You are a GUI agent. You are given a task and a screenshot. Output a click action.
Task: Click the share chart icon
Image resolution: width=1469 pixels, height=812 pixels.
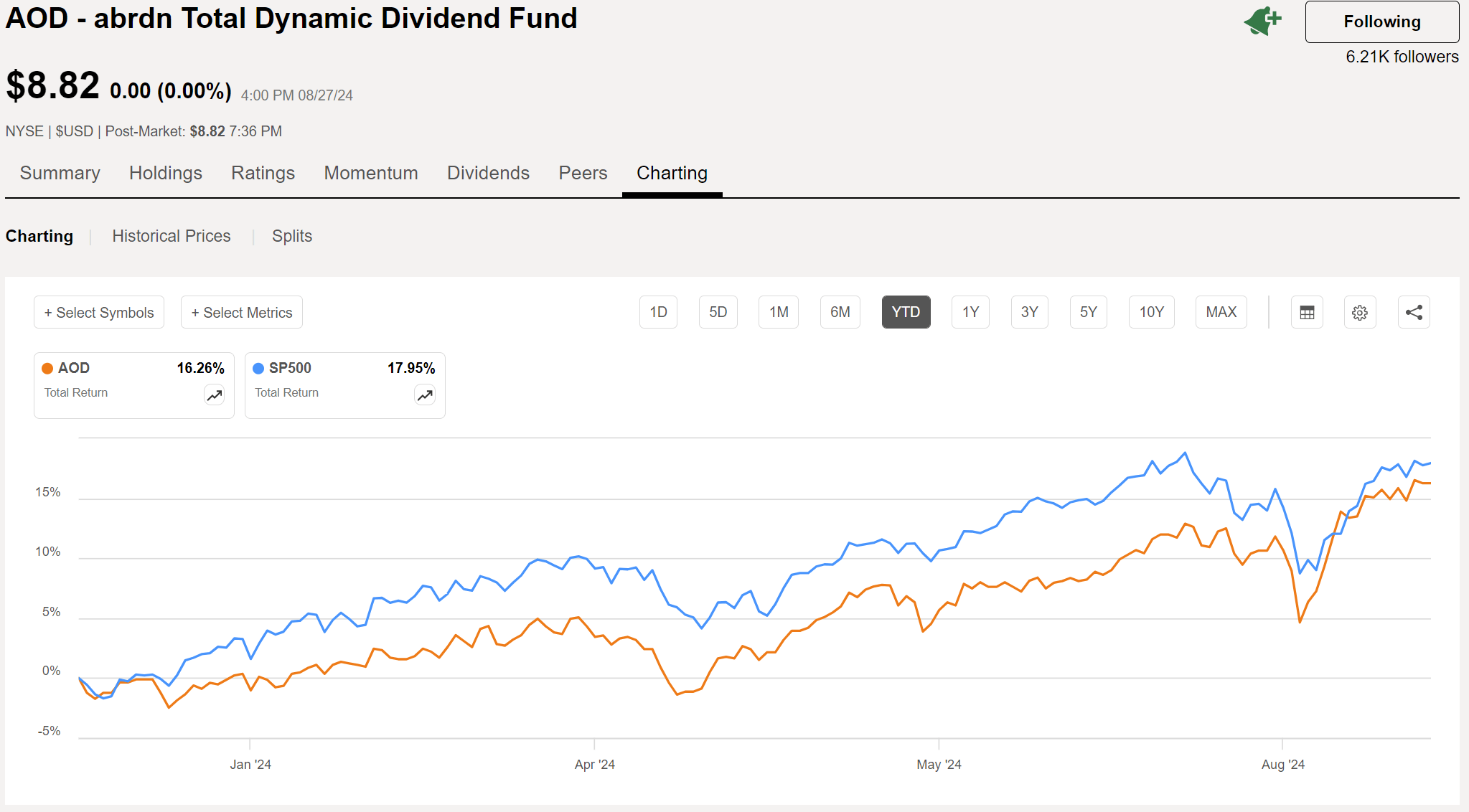coord(1413,312)
